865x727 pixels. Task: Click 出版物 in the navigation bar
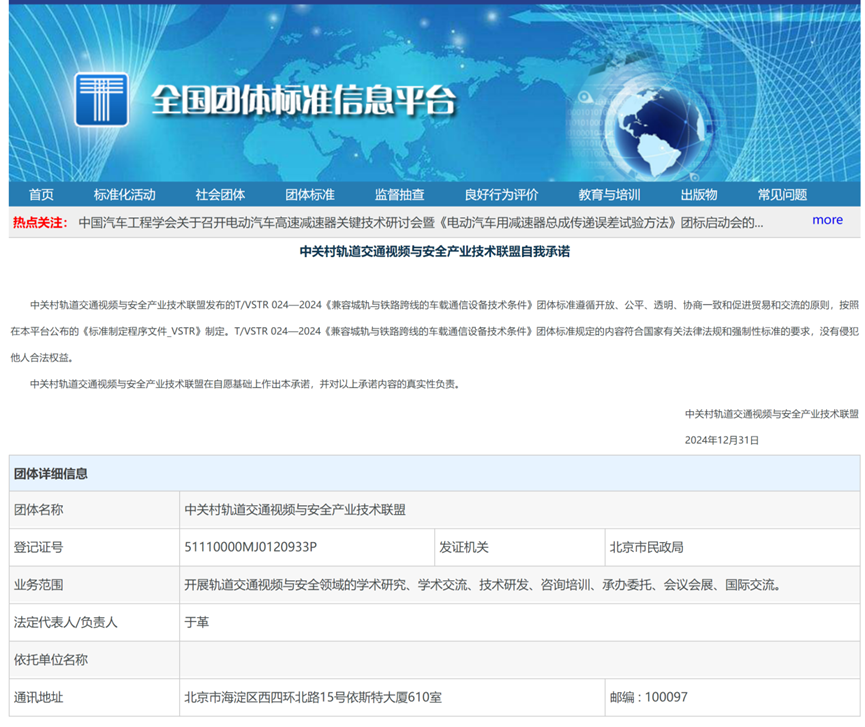(699, 194)
